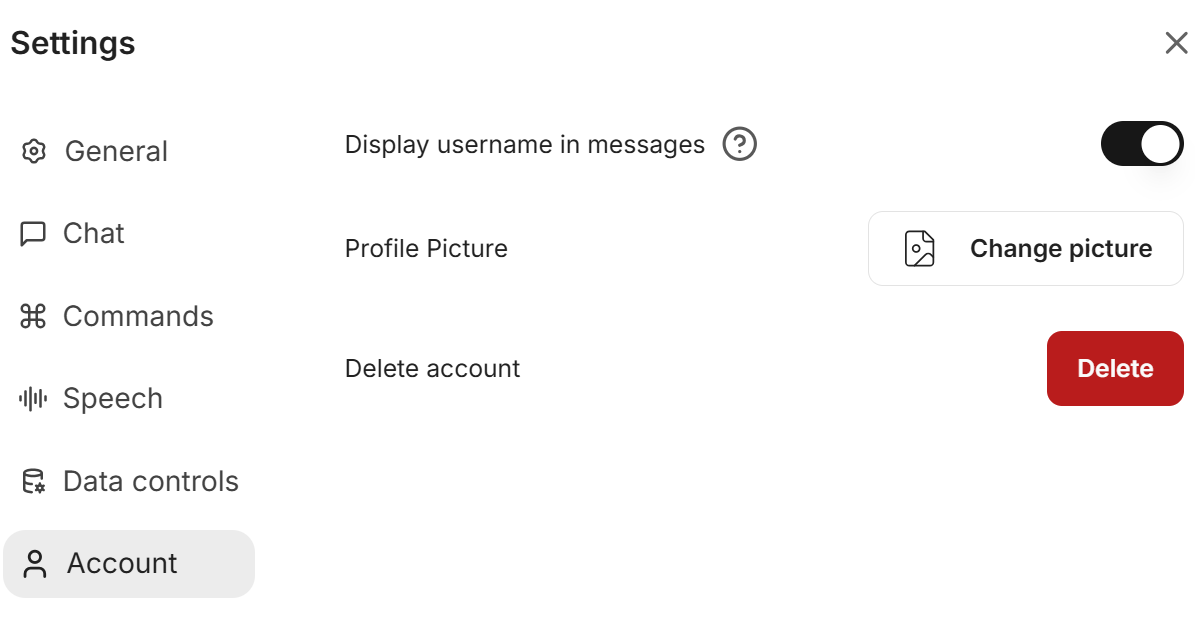The height and width of the screenshot is (630, 1200).
Task: Disable the Display username in messages toggle
Action: [1142, 145]
